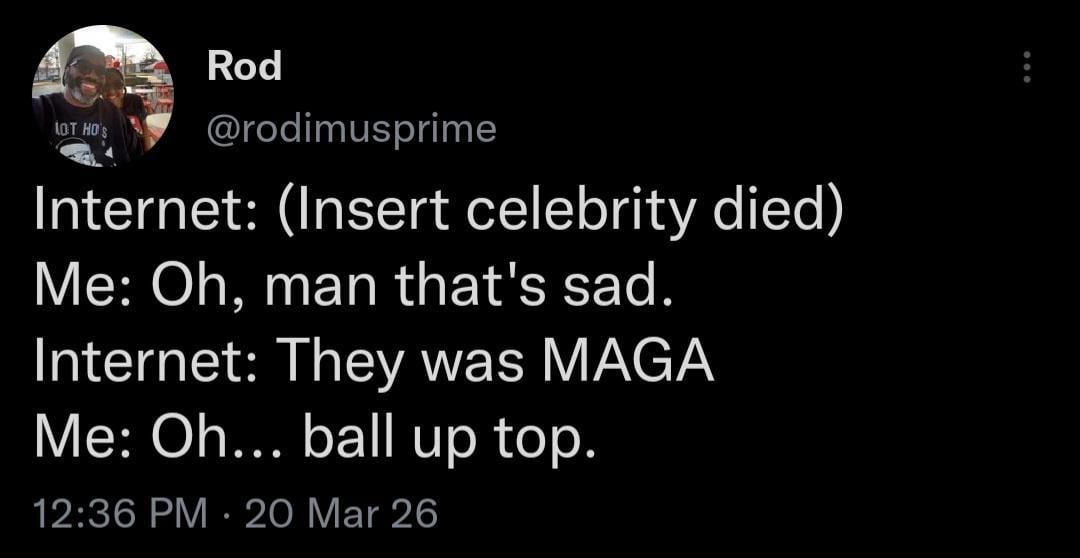The height and width of the screenshot is (558, 1080).
Task: Click Rod's circular profile picture
Action: (103, 96)
